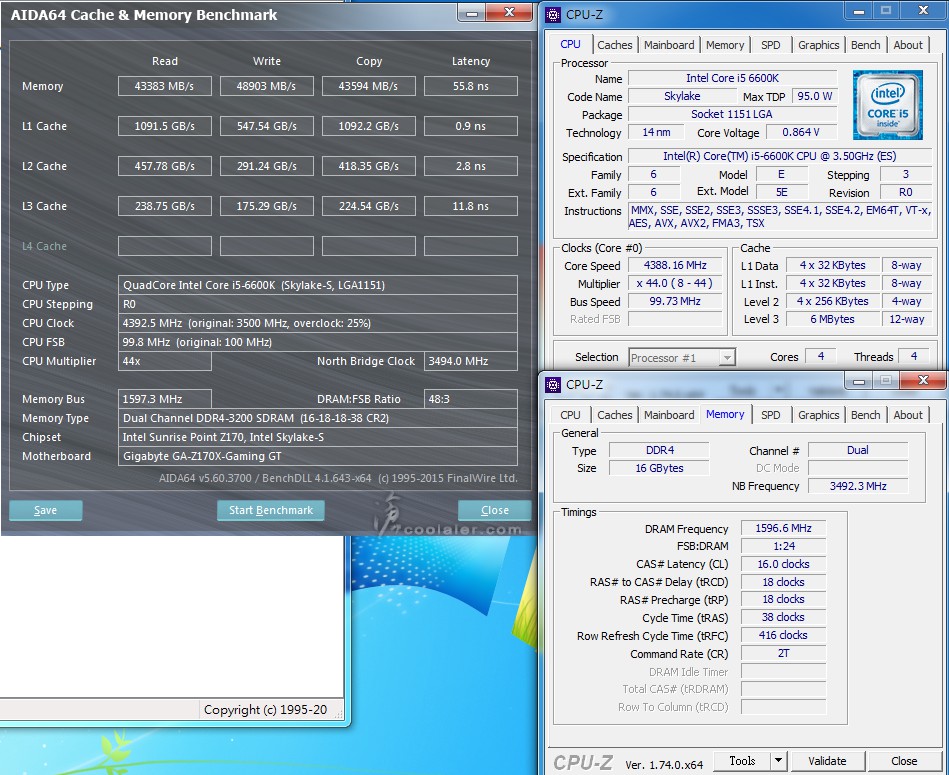
Task: Select Memory tab in lower CPU-Z window
Action: (x=724, y=414)
